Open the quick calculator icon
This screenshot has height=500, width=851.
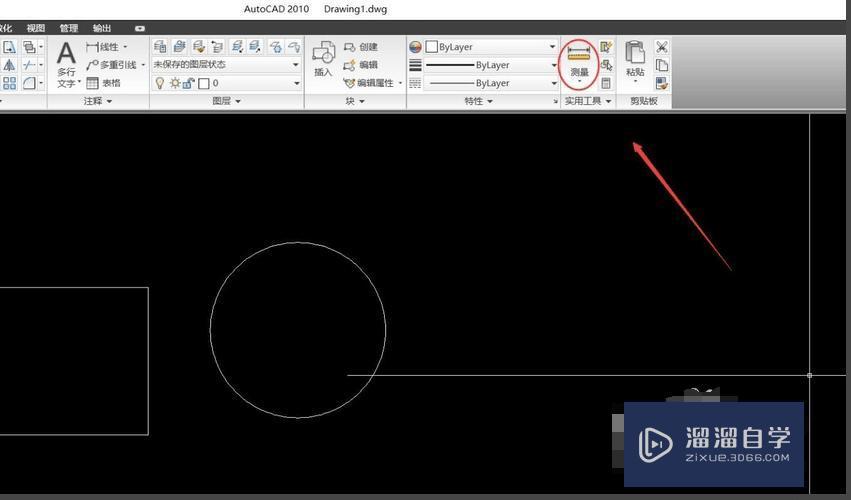click(x=606, y=83)
